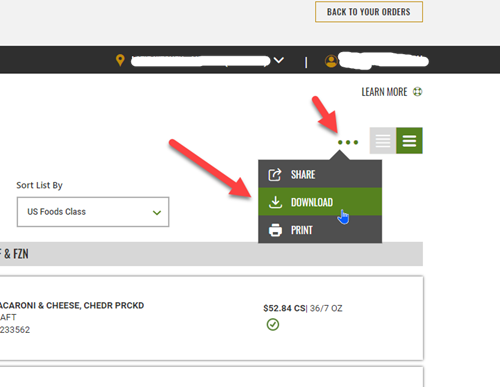Image resolution: width=500 pixels, height=387 pixels.
Task: Click the $52.84 CS price text
Action: (x=284, y=308)
